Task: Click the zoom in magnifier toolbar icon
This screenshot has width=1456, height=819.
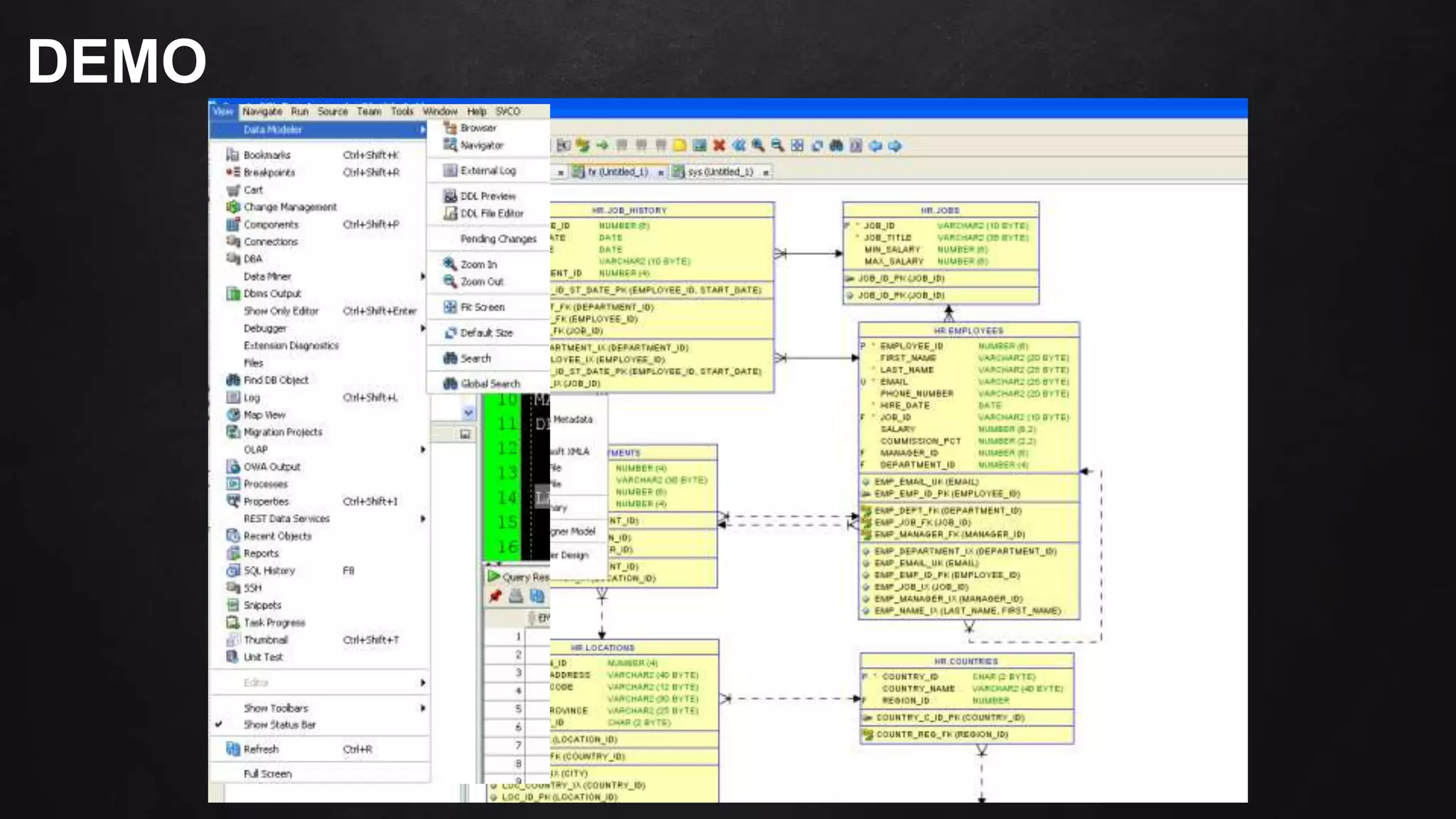Action: point(758,146)
